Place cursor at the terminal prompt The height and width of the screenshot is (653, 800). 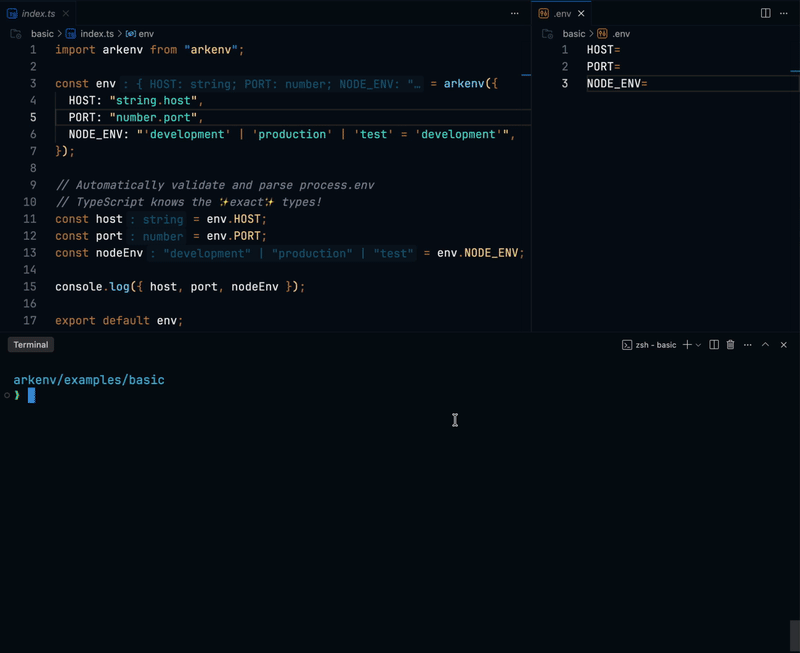[x=31, y=396]
